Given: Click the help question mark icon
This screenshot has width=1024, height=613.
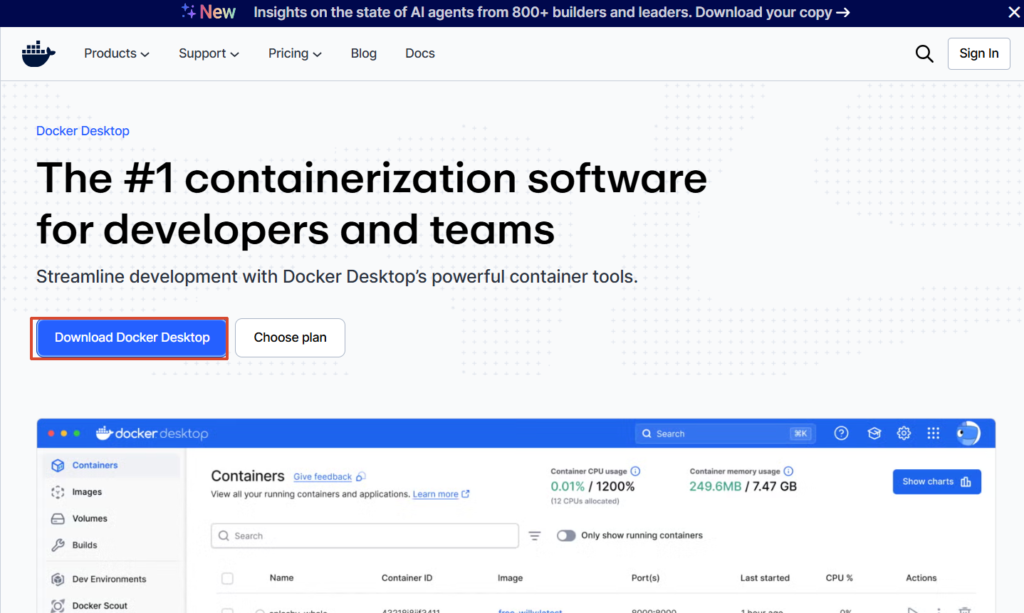Looking at the screenshot, I should point(841,433).
